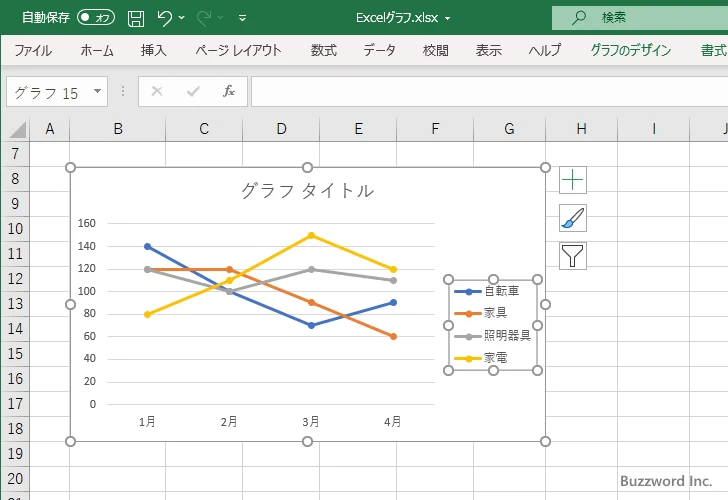Switch to the ホーム tab
The image size is (728, 500).
point(97,50)
